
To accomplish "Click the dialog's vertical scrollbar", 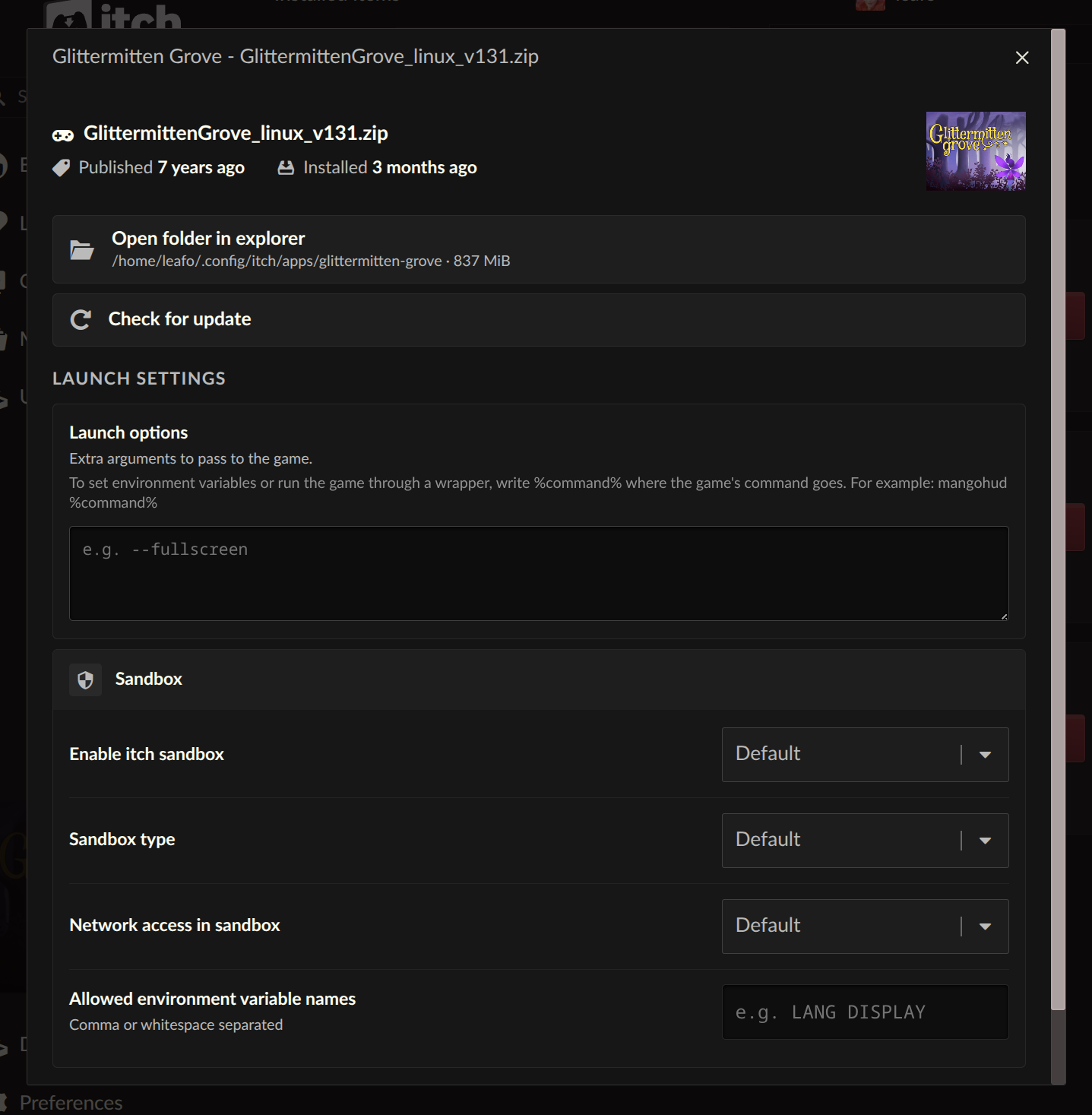I will pos(1058,520).
